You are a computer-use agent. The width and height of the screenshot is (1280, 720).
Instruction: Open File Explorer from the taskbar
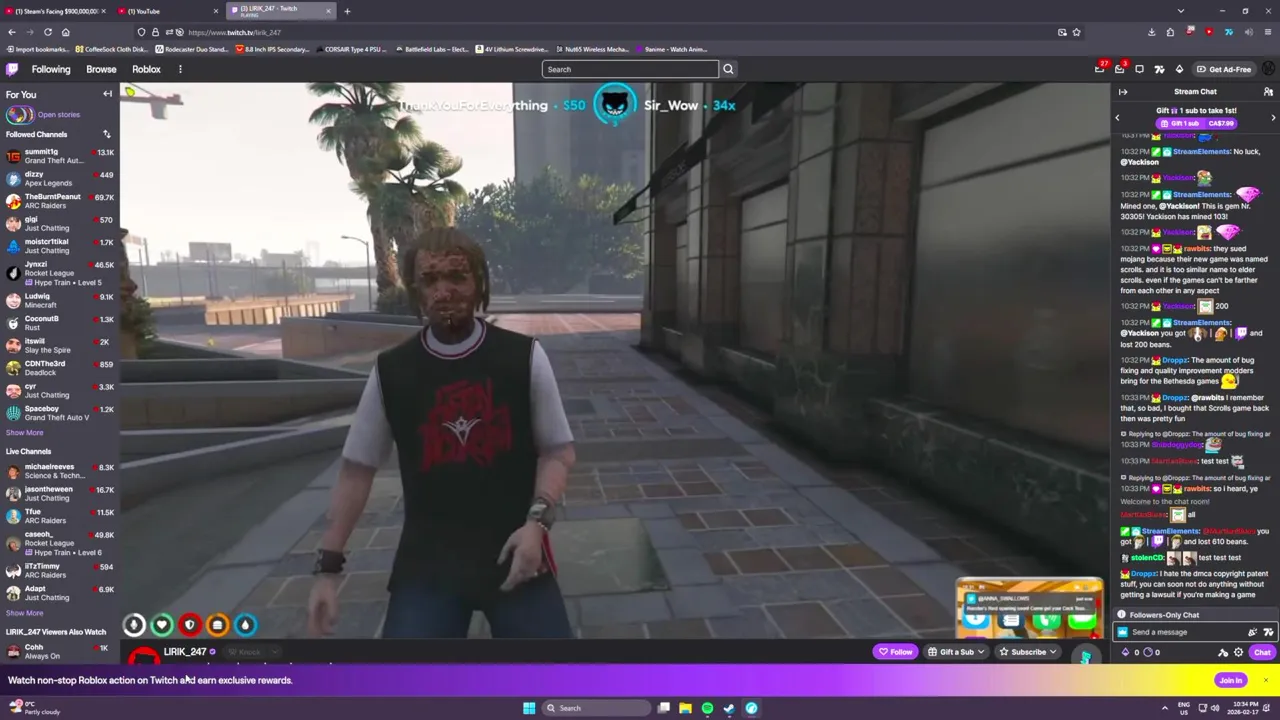point(685,708)
